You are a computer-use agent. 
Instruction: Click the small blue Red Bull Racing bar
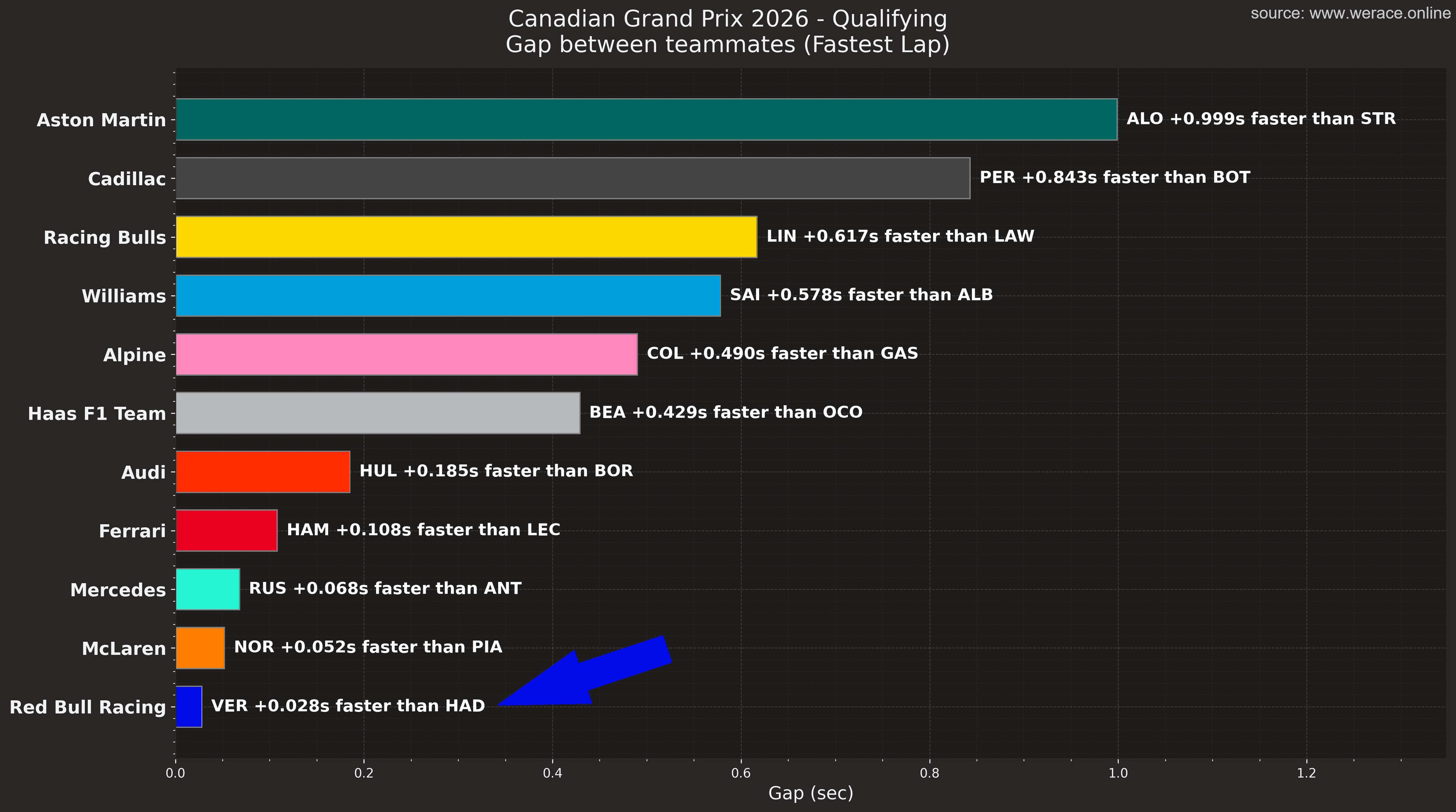click(x=189, y=707)
